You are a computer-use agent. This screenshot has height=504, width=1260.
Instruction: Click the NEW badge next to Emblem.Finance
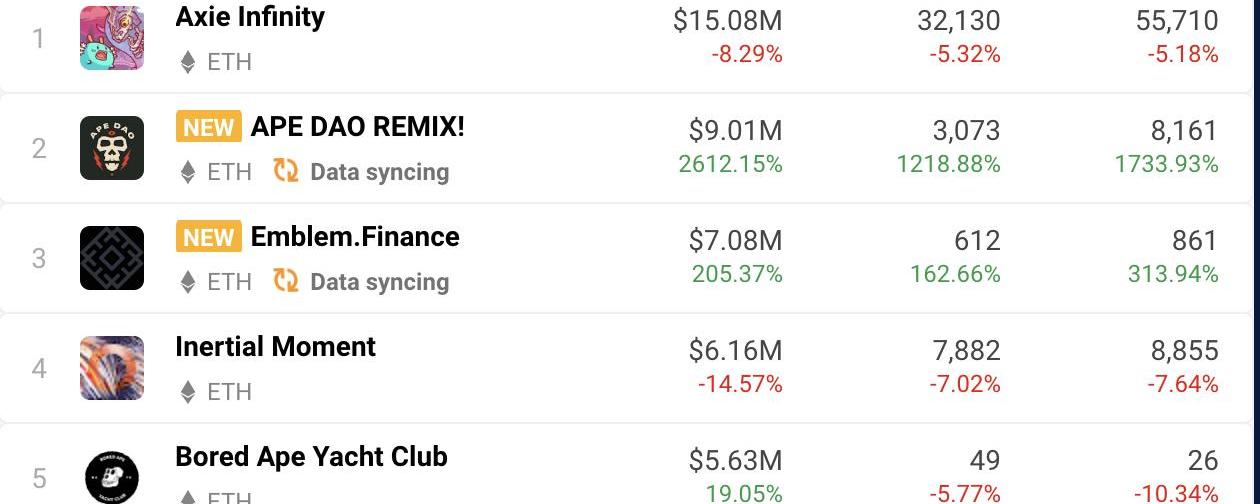(209, 237)
